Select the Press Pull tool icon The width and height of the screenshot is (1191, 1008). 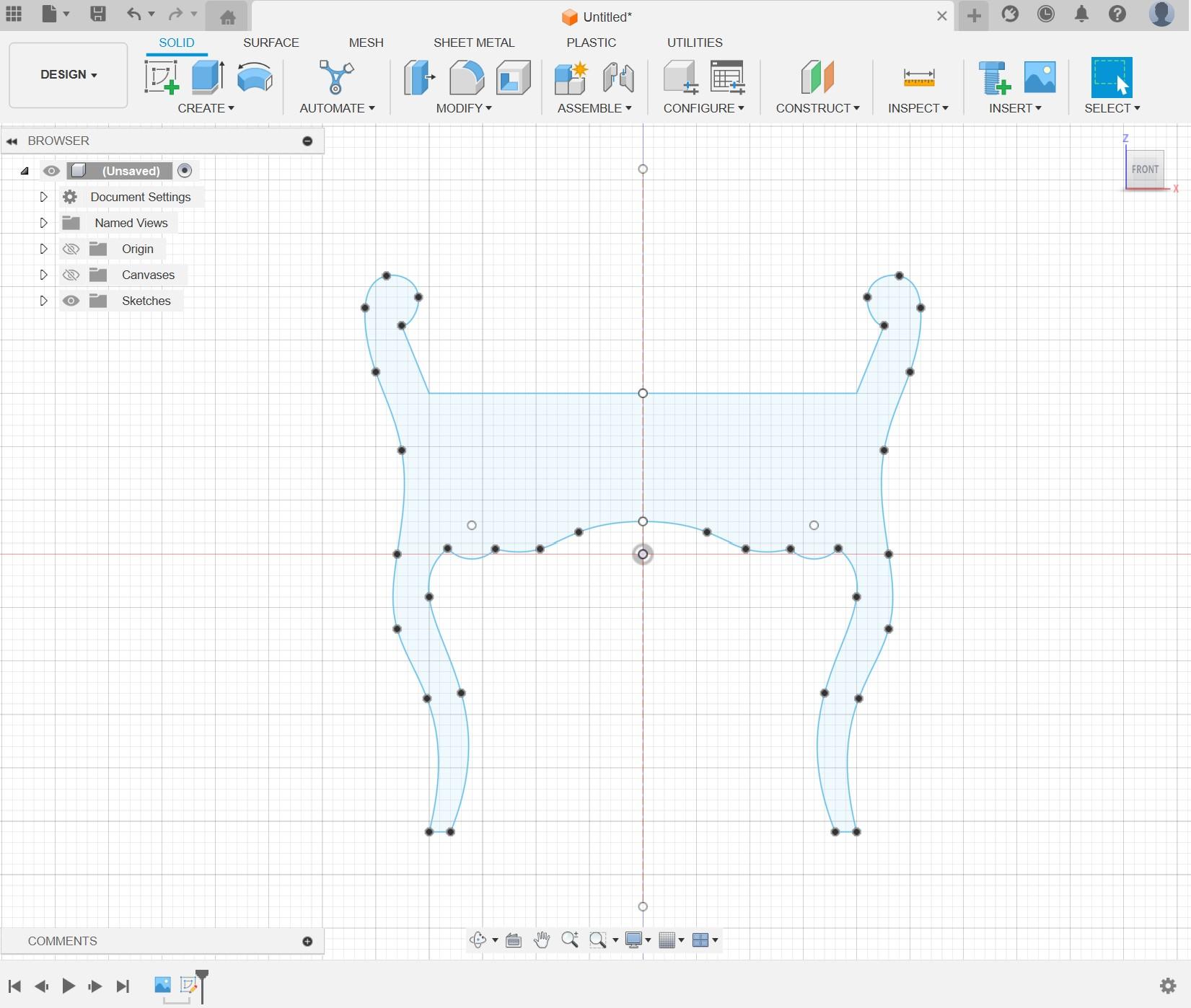419,77
